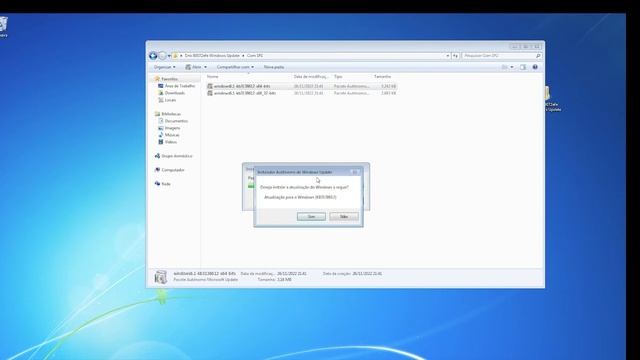This screenshot has height=360, width=640.
Task: Open the Compartilhar com menu
Action: 235,67
